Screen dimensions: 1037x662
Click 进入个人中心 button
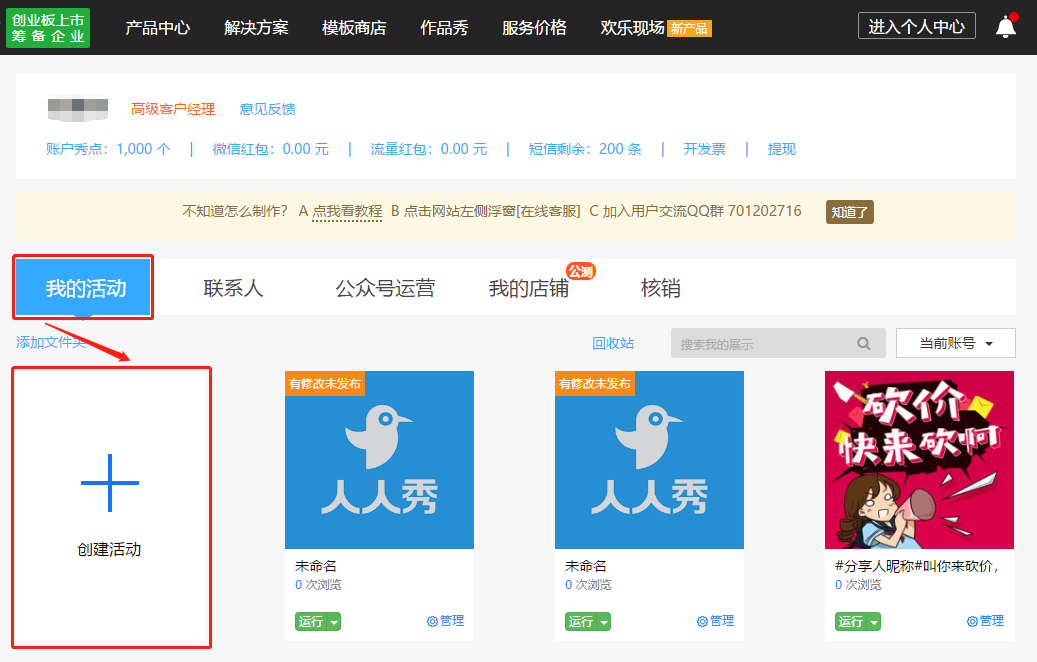click(917, 26)
